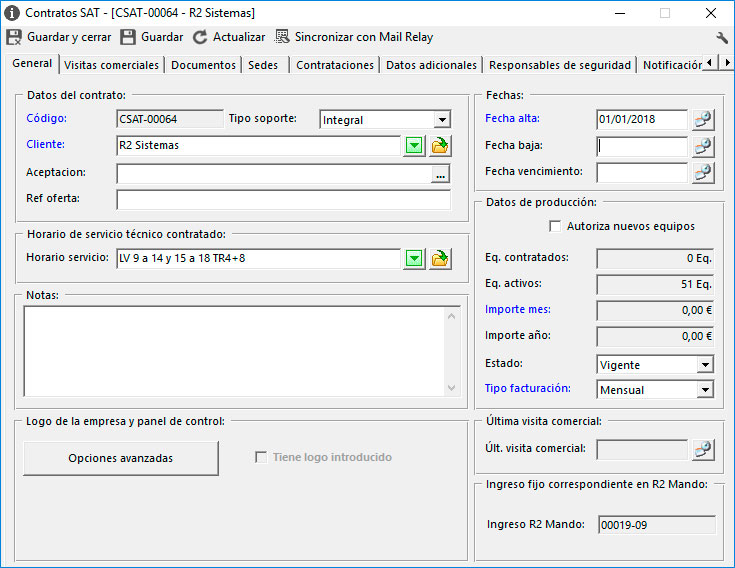The width and height of the screenshot is (735, 568).
Task: Open Fecha alta calendar picker icon
Action: [703, 120]
